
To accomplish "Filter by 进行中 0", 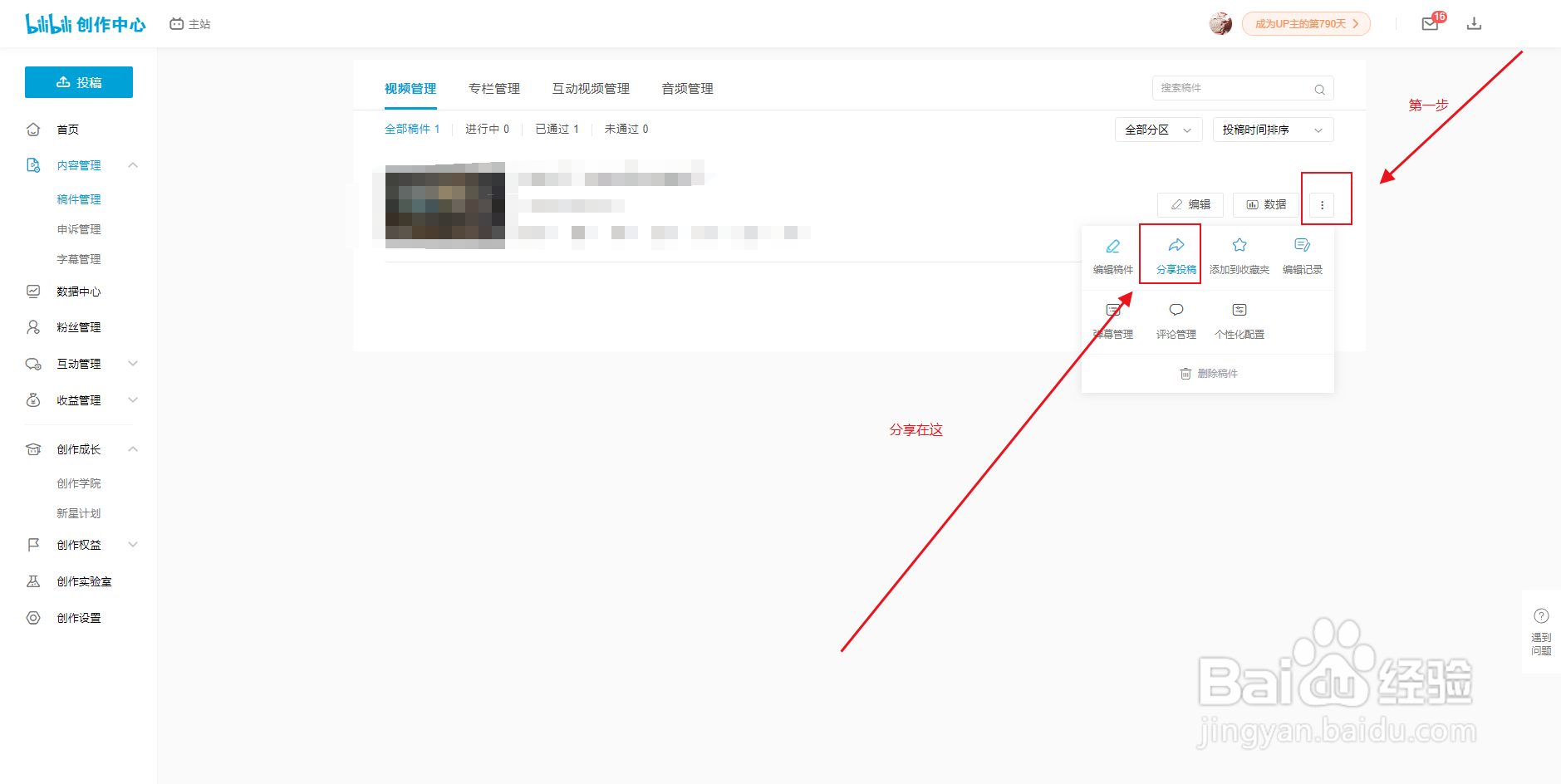I will (x=487, y=129).
